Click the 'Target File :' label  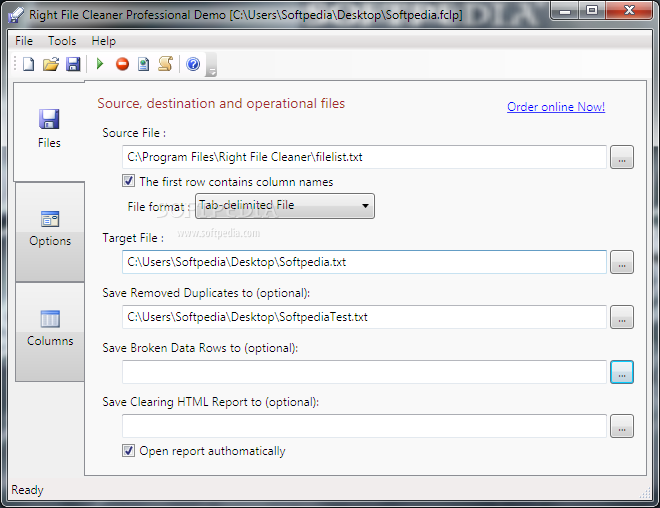(133, 238)
